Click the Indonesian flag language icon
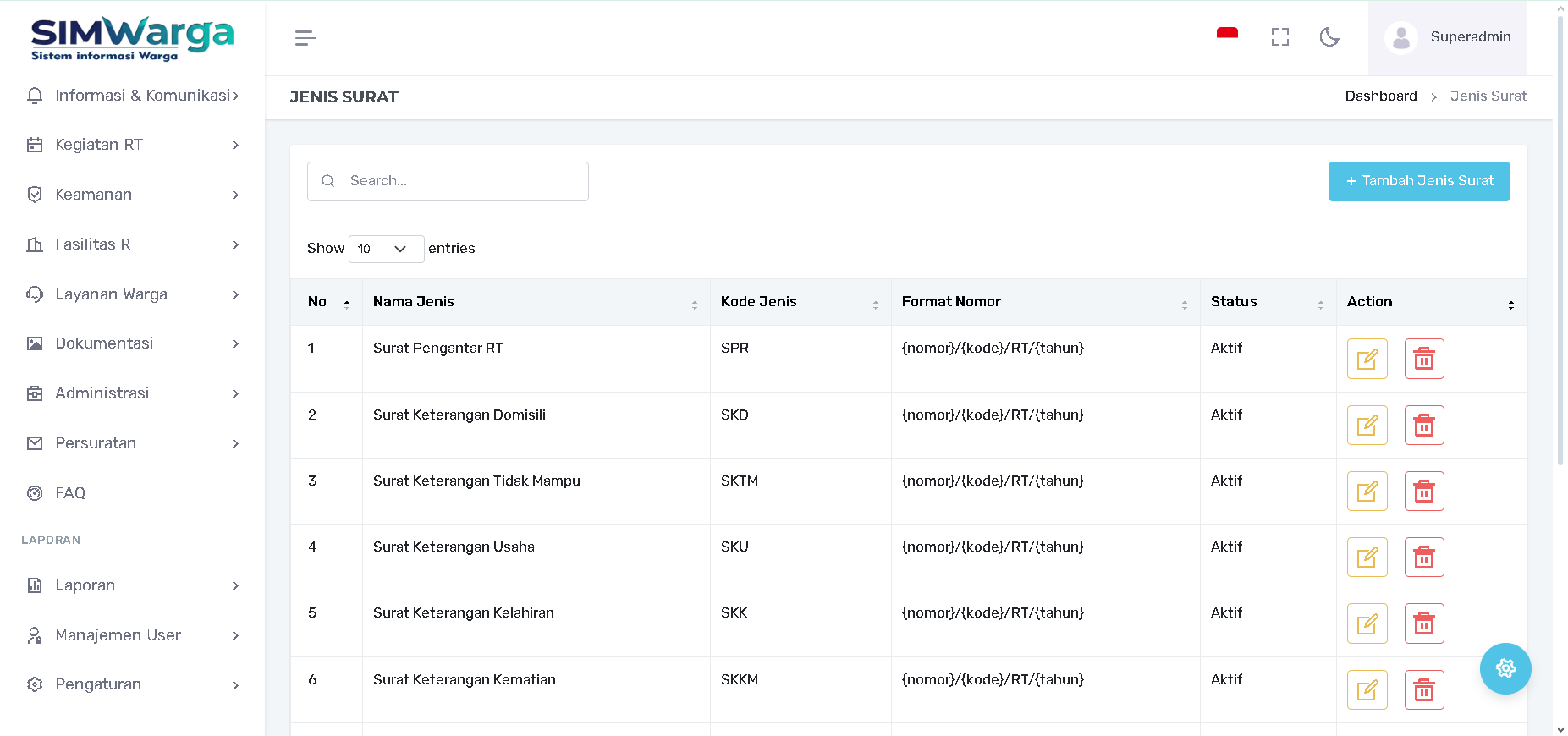The height and width of the screenshot is (736, 1568). click(x=1227, y=35)
